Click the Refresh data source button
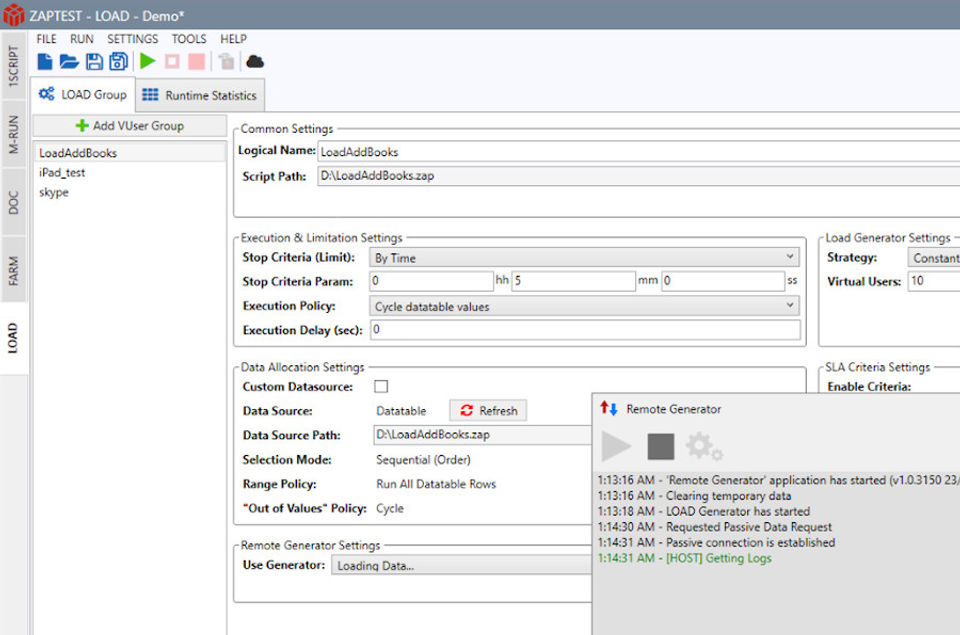960x635 pixels. click(x=488, y=411)
